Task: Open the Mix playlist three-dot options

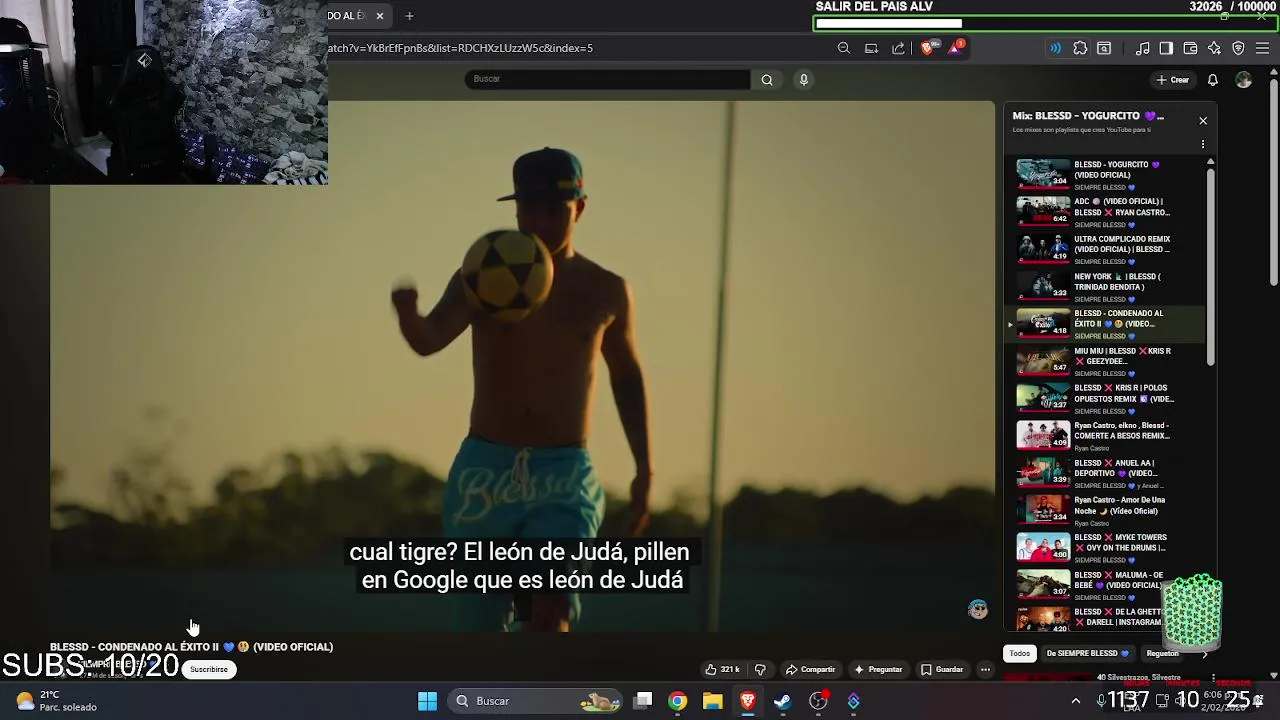Action: [1203, 144]
